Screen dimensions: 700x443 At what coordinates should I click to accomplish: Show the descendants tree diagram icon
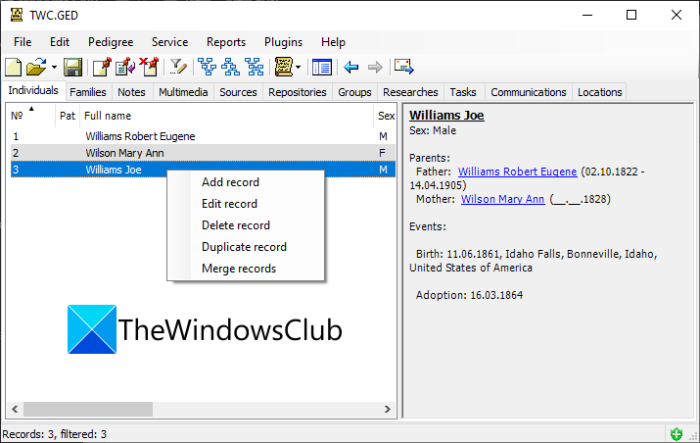tap(230, 67)
